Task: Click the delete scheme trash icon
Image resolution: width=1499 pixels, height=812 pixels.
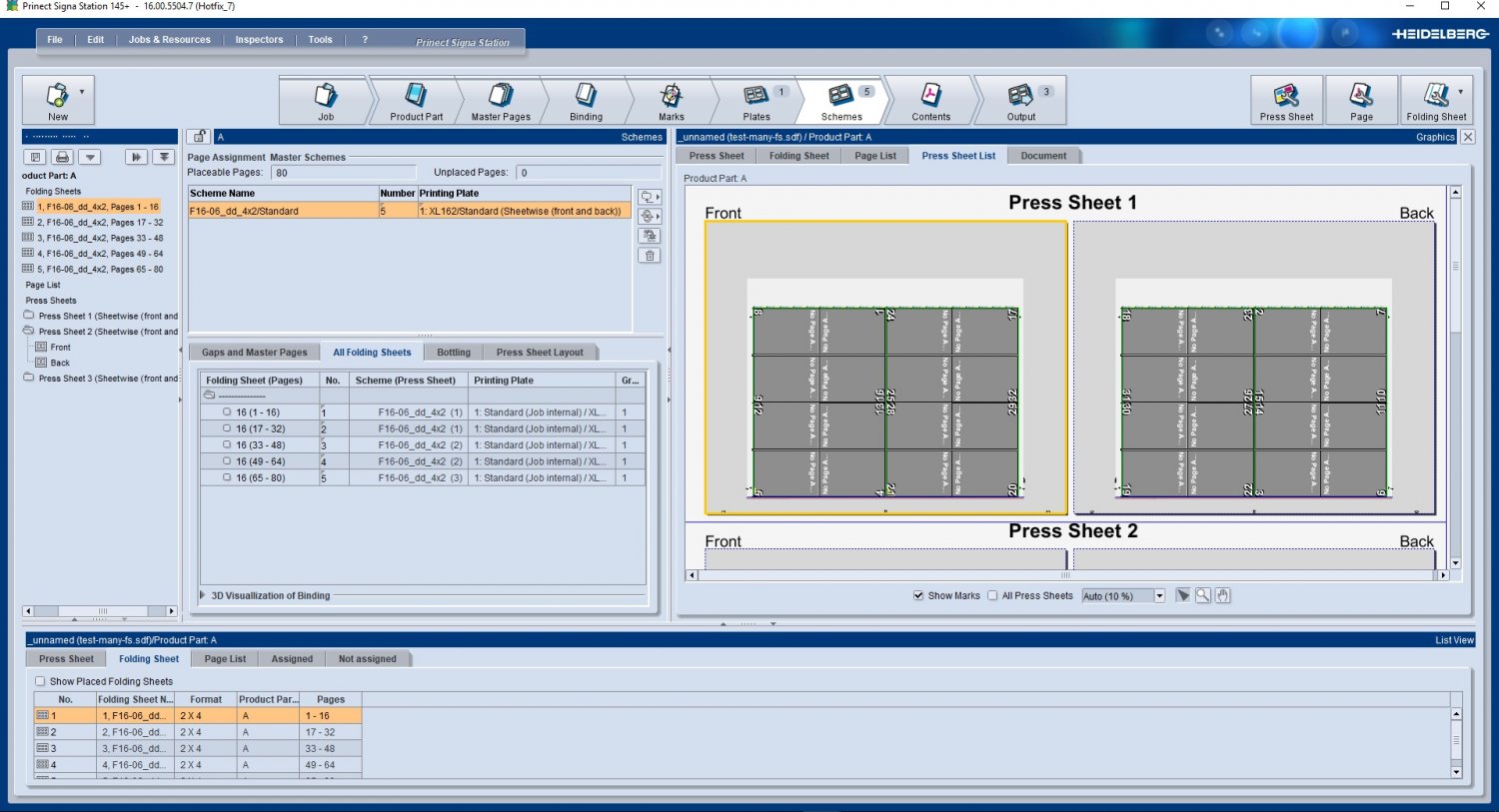Action: pyautogui.click(x=650, y=256)
